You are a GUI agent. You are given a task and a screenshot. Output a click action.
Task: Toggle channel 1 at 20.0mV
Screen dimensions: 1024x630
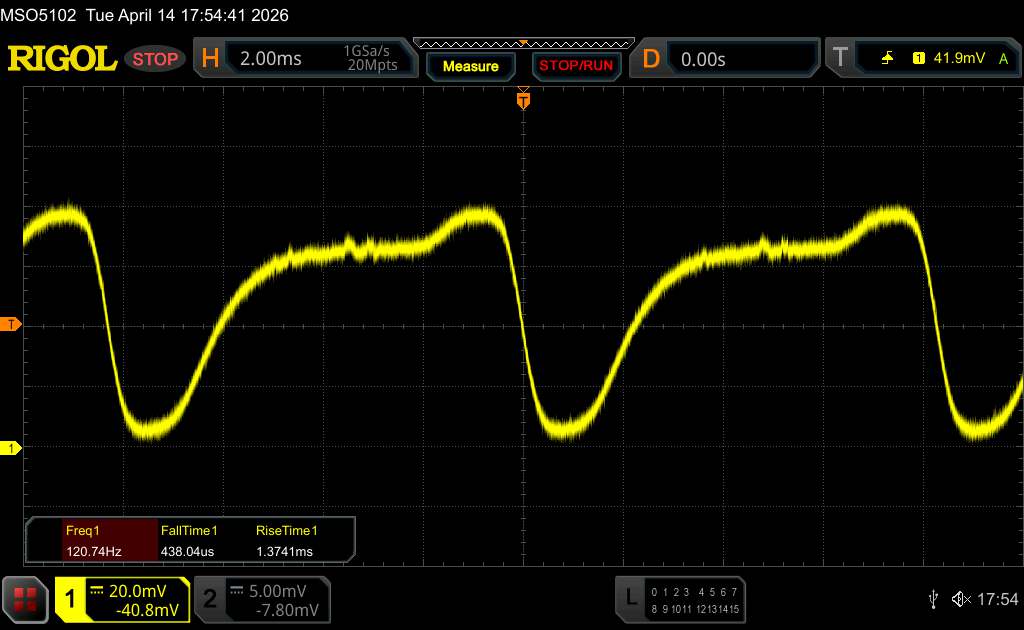122,598
